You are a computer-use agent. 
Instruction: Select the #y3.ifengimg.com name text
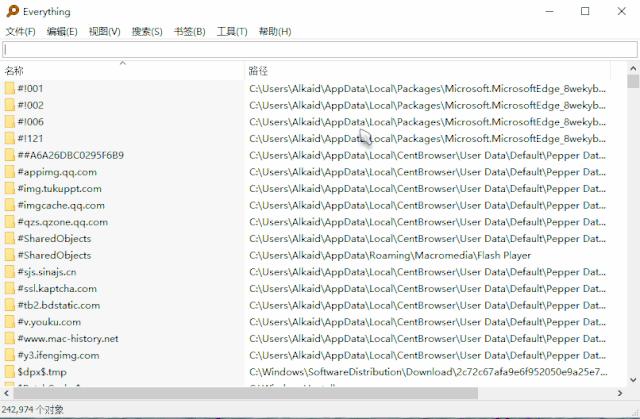click(58, 355)
